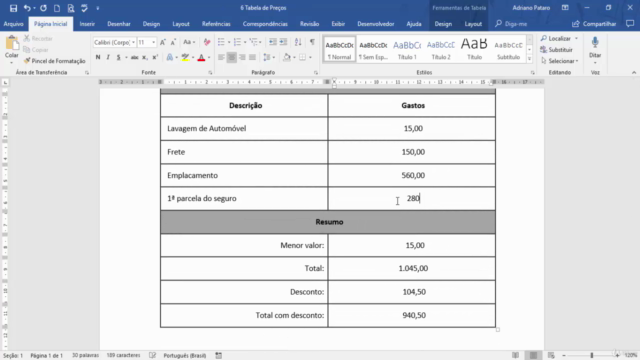This screenshot has width=640, height=360.
Task: Click the Colar paste icon
Action: 11,44
